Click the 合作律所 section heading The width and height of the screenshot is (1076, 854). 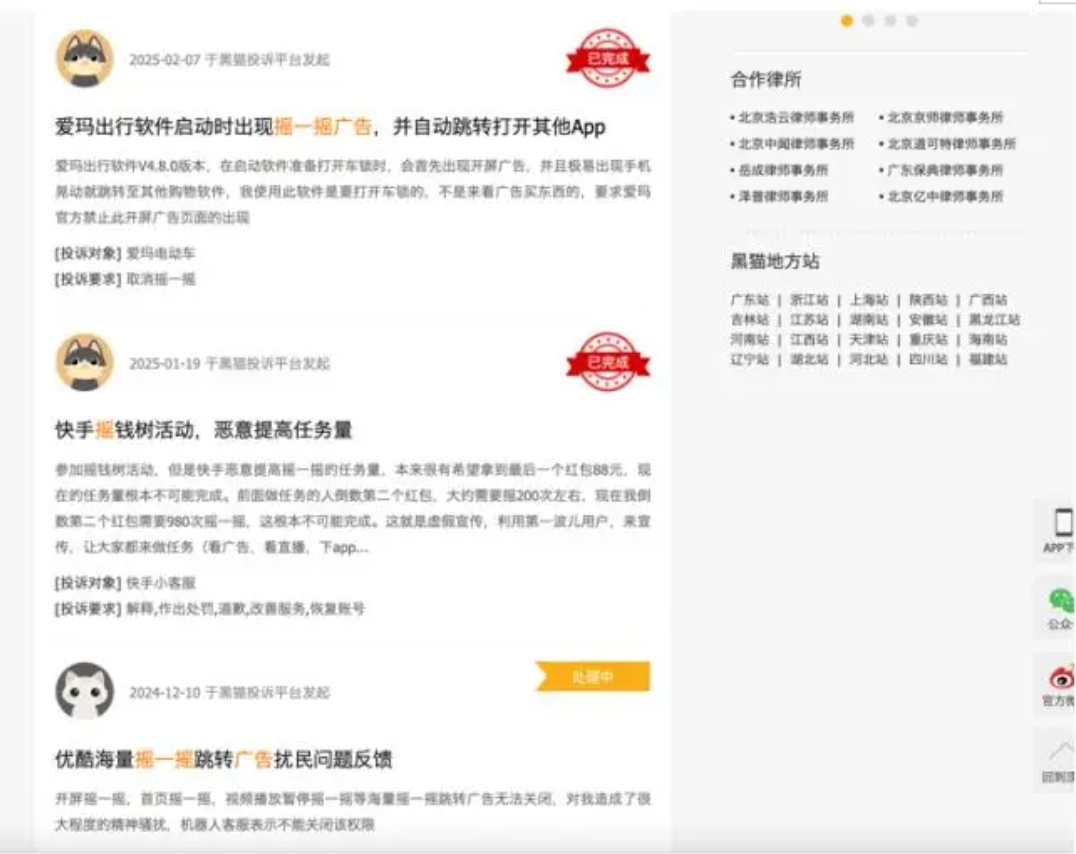point(766,80)
